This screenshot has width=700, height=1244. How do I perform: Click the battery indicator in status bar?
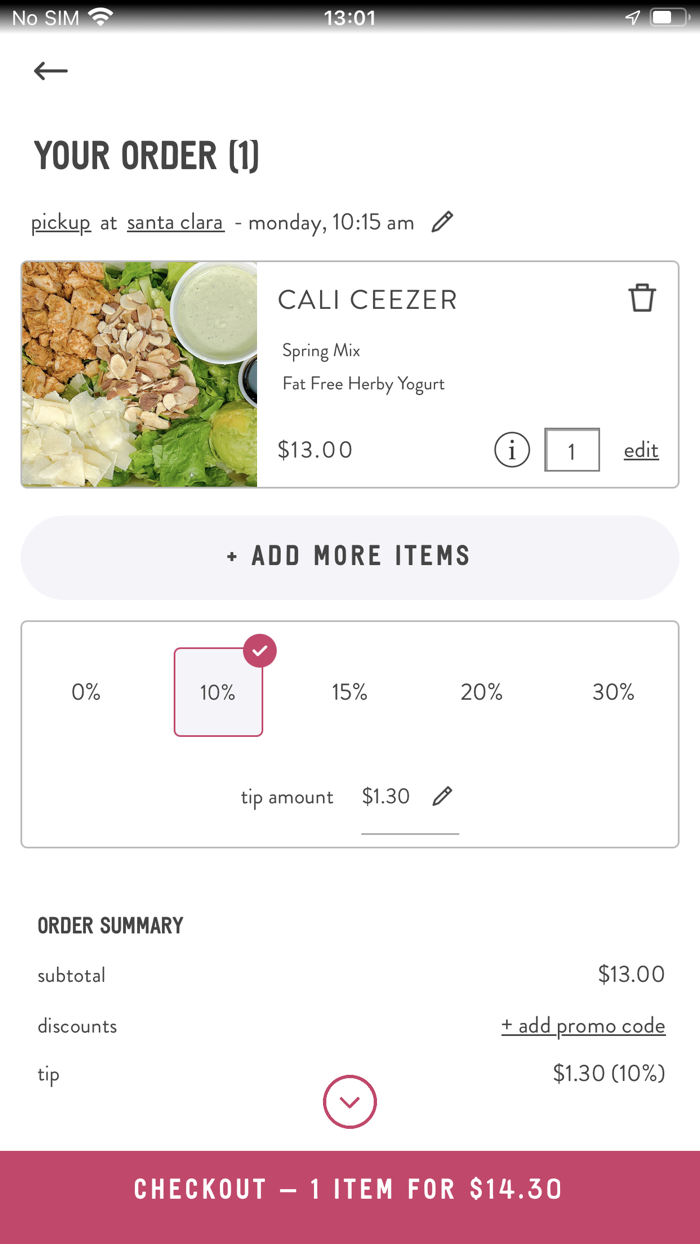(x=670, y=15)
